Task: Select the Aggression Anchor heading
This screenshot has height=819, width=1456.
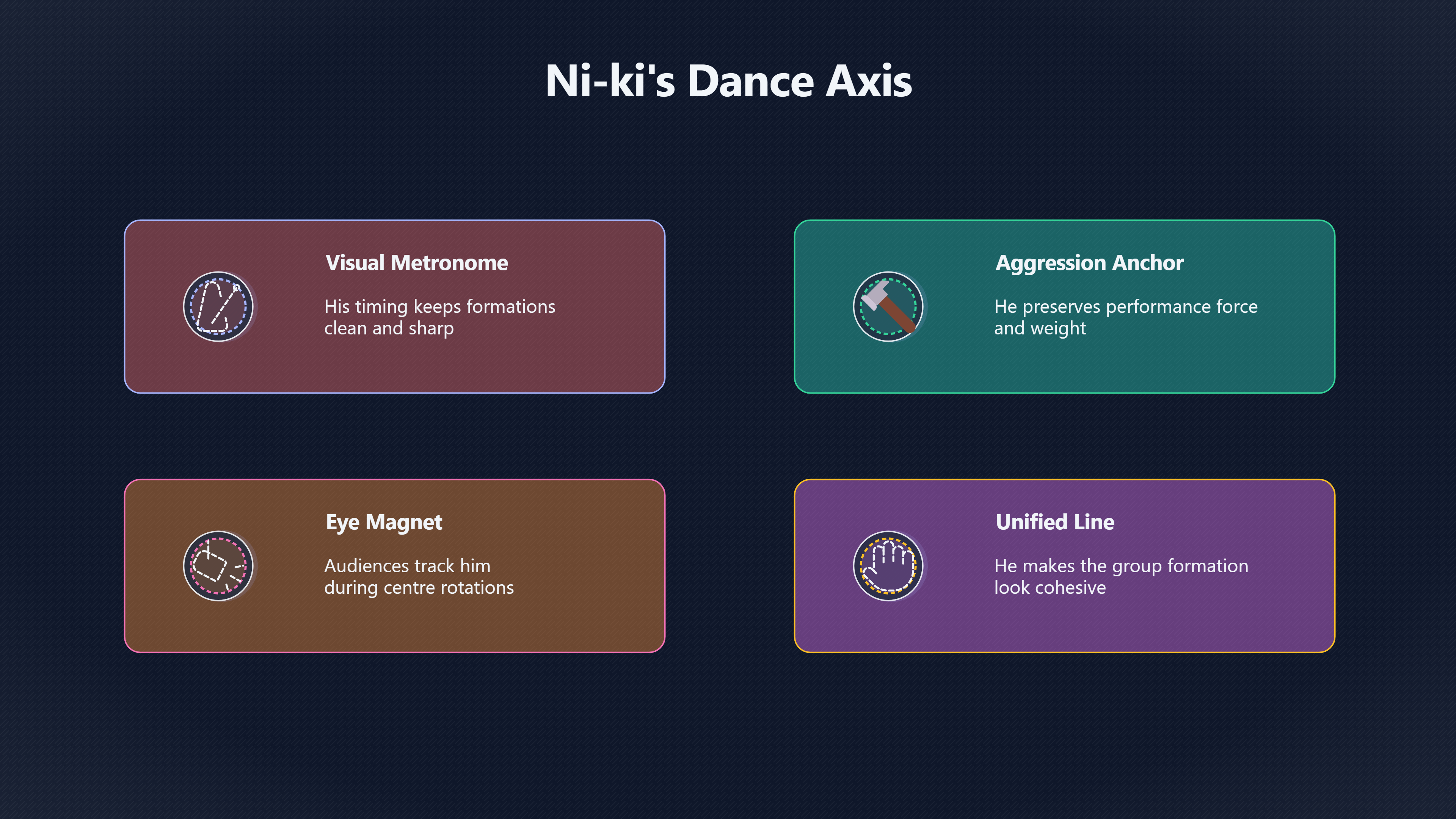Action: pos(1089,263)
